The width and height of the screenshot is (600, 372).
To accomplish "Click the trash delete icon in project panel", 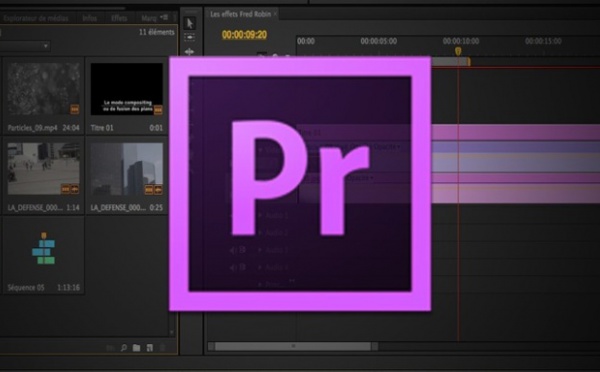I will coord(163,348).
